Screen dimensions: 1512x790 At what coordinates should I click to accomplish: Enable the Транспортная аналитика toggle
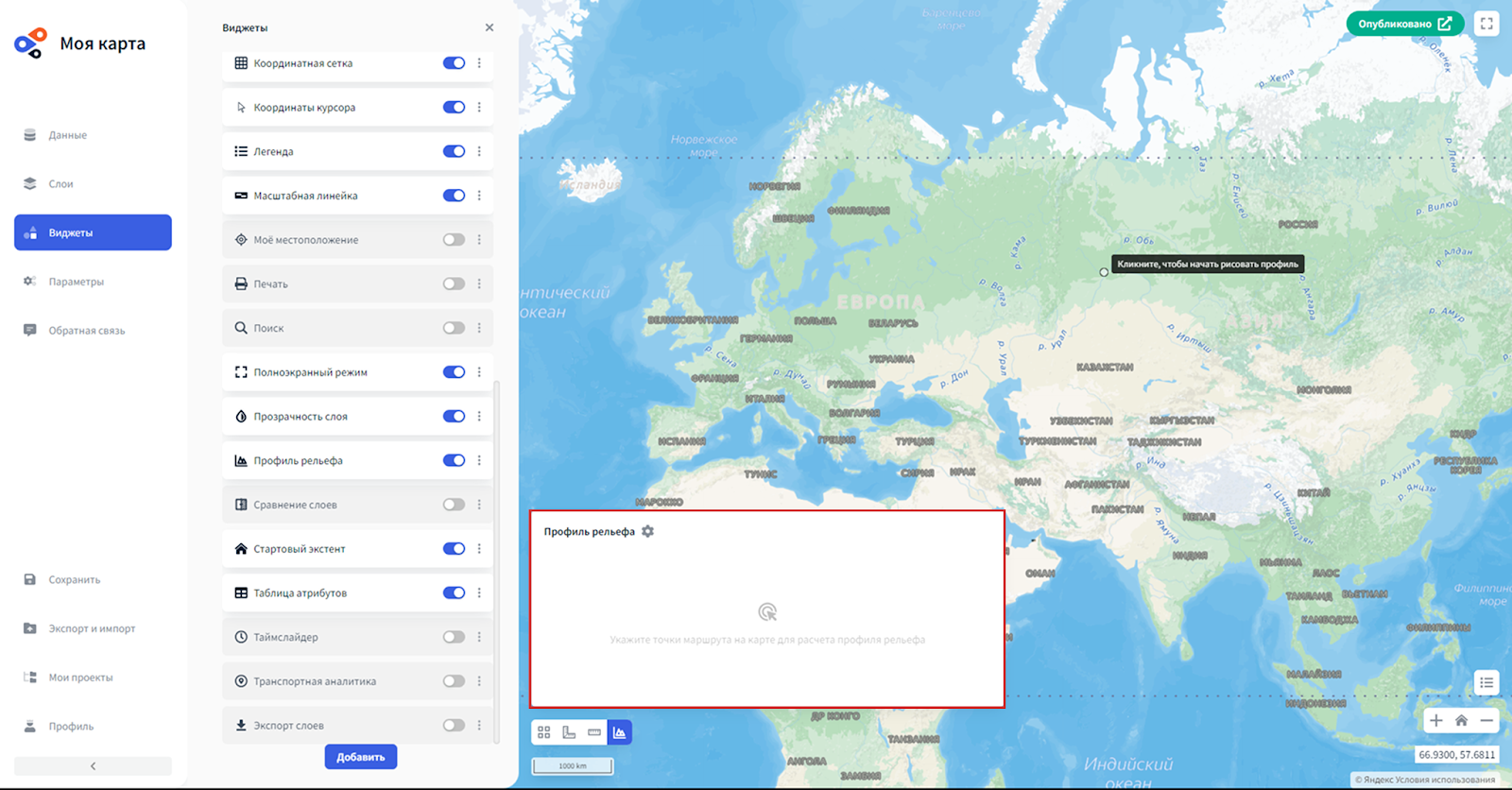tap(454, 681)
